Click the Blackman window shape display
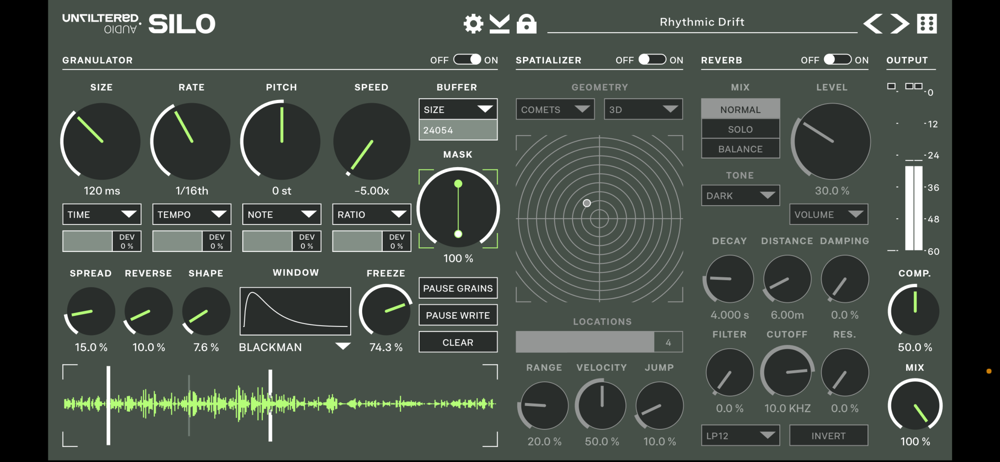 [295, 311]
